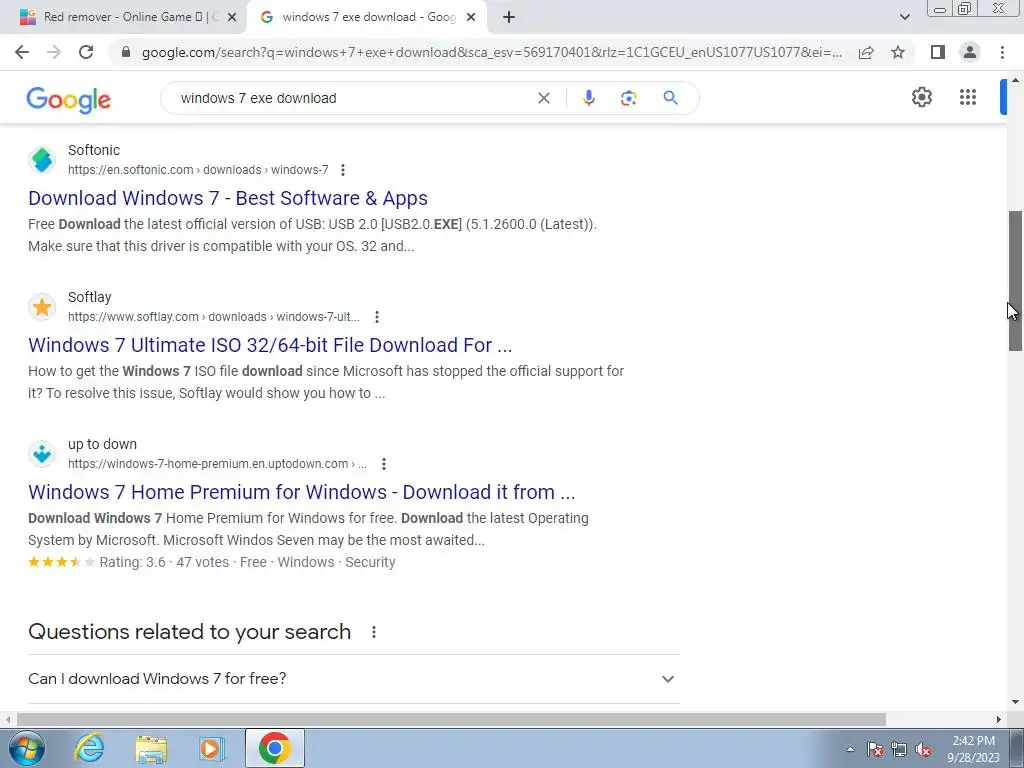The width and height of the screenshot is (1024, 768).
Task: Click the vertical scrollbar thumb
Action: click(x=1015, y=281)
